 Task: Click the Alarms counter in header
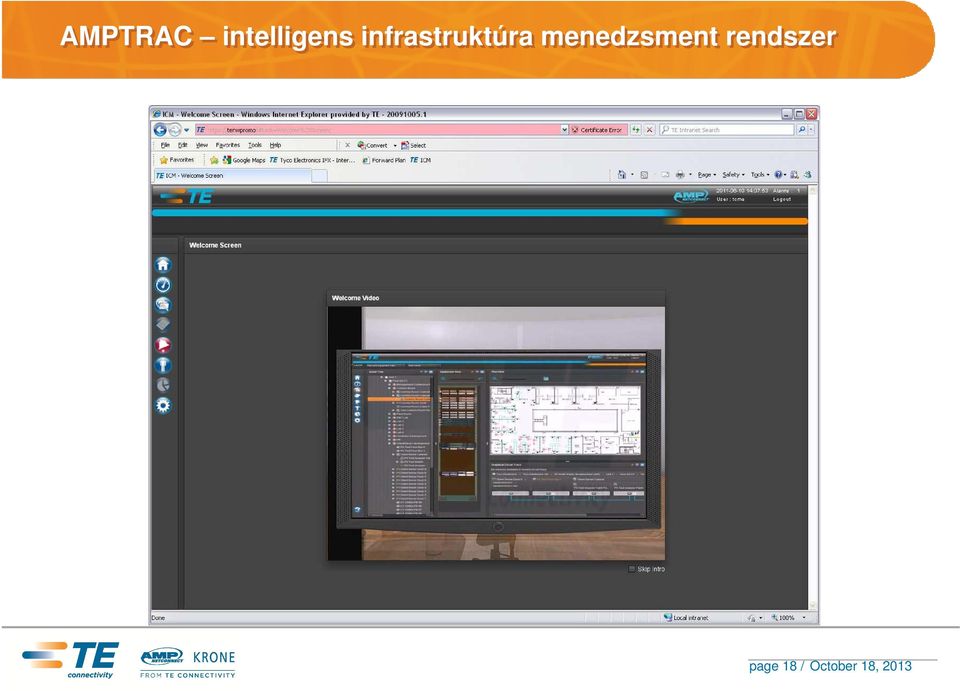[x=786, y=191]
